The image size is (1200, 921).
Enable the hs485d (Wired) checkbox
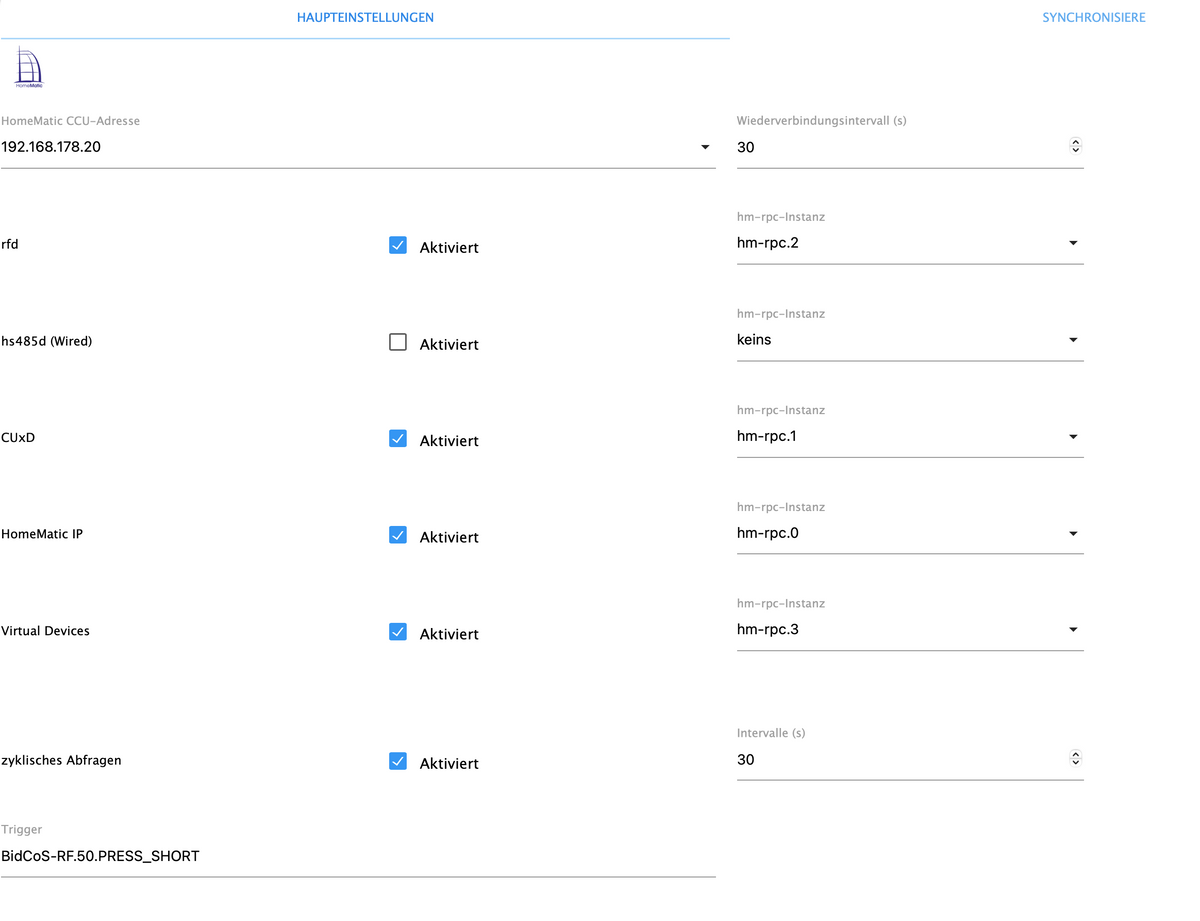[398, 342]
